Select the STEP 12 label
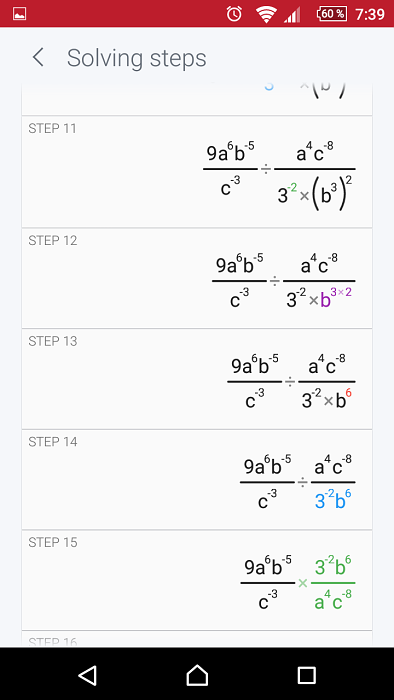 (53, 241)
